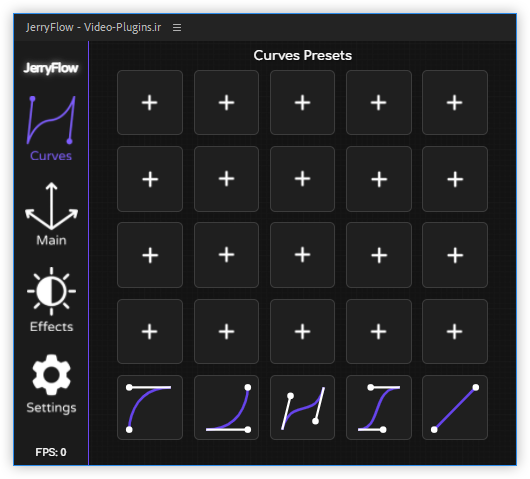This screenshot has height=479, width=530.
Task: Add preset in second row, middle slot
Action: (303, 179)
